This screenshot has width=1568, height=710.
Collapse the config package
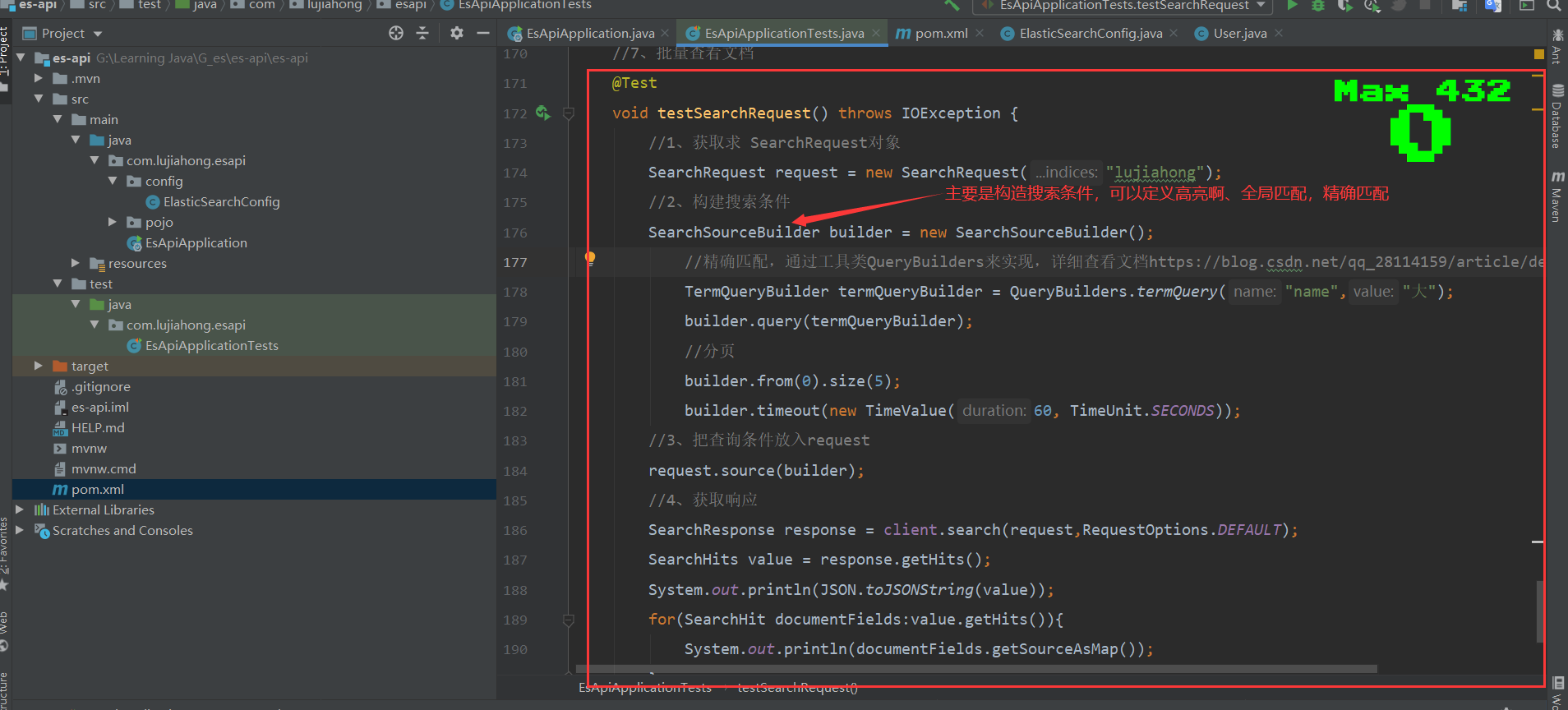(x=113, y=181)
